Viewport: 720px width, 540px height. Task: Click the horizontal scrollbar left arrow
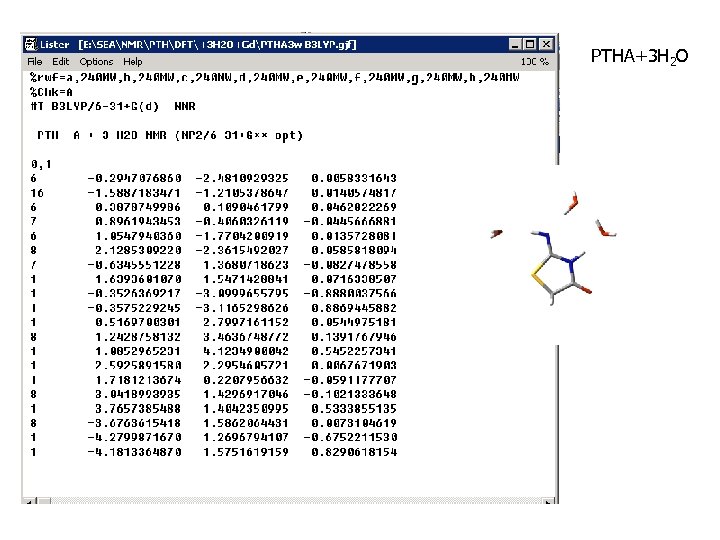pyautogui.click(x=29, y=501)
